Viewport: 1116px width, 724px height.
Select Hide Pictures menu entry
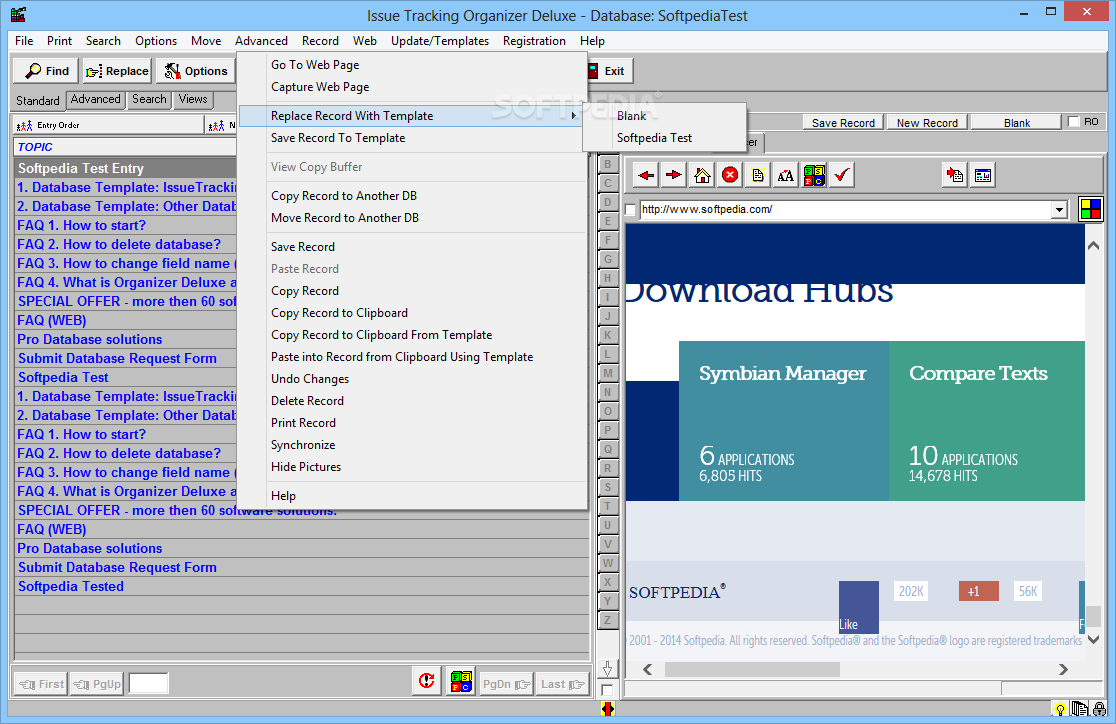click(x=305, y=467)
